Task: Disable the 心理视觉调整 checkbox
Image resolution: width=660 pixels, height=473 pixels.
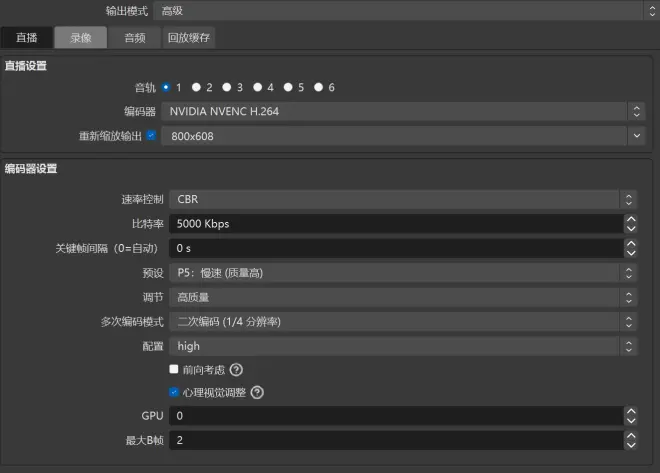Action: click(x=174, y=392)
